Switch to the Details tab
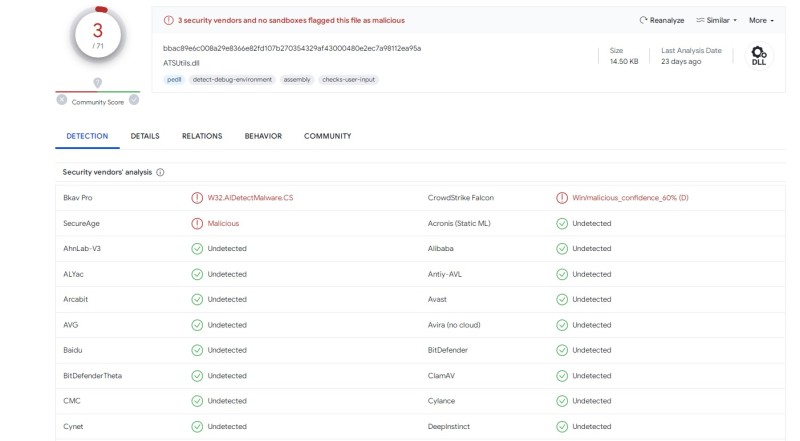The width and height of the screenshot is (800, 441). click(145, 136)
